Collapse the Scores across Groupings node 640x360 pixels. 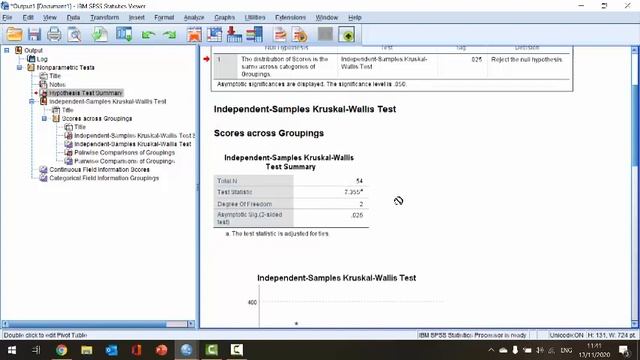click(44, 118)
